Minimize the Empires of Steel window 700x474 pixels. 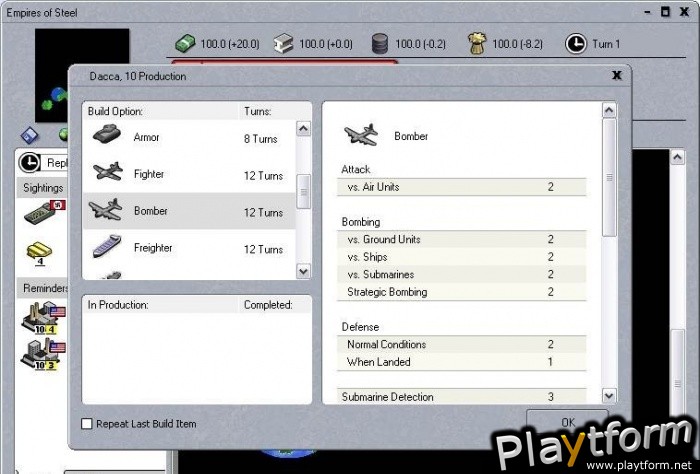[648, 12]
